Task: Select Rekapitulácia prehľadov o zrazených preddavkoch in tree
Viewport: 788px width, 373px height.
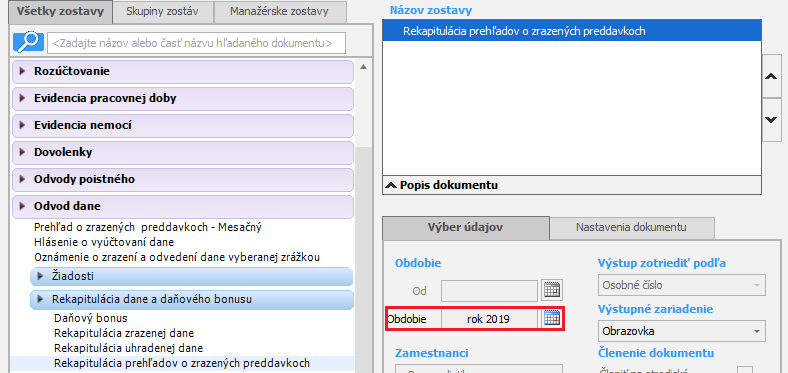Action: [x=182, y=363]
